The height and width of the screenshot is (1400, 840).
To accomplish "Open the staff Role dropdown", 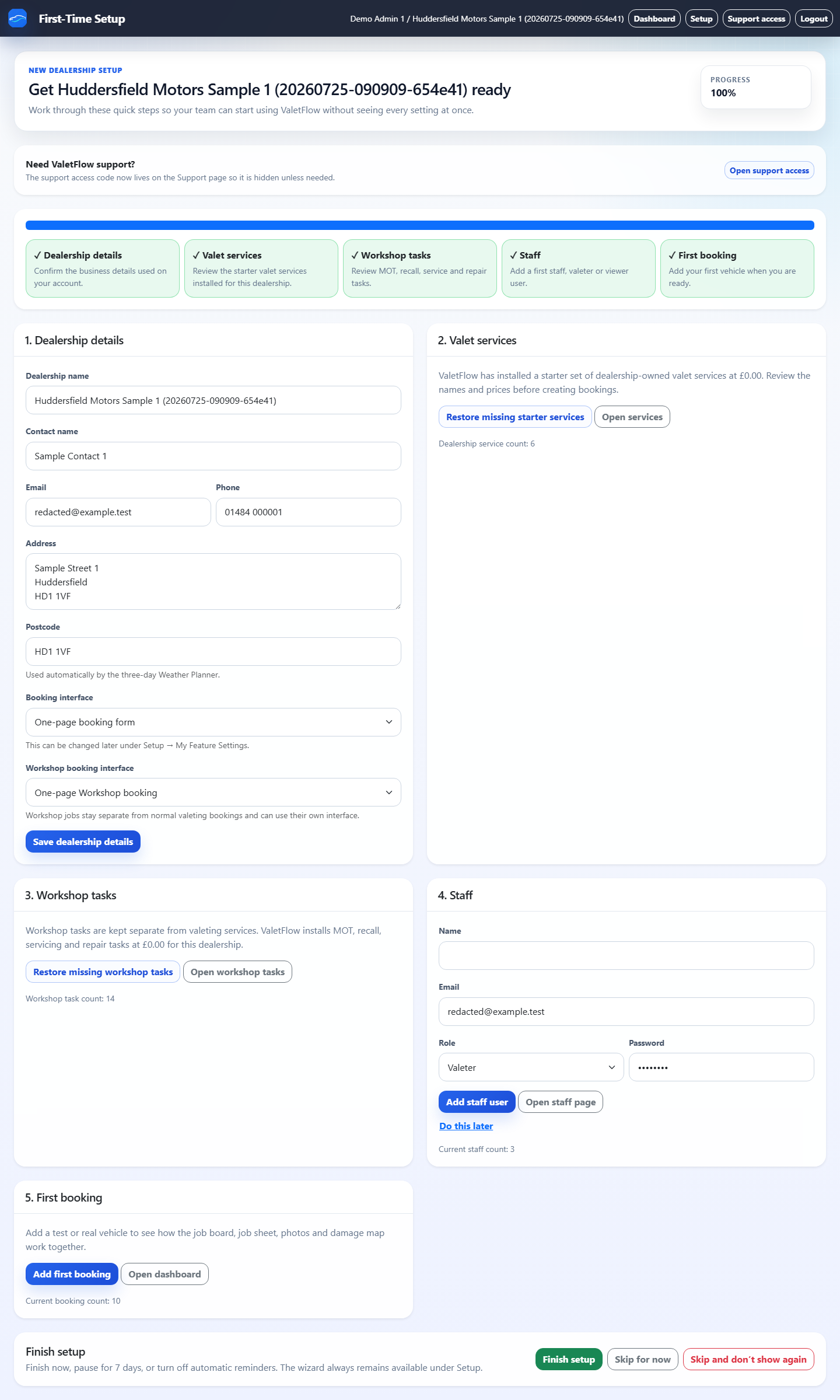I will (531, 1067).
